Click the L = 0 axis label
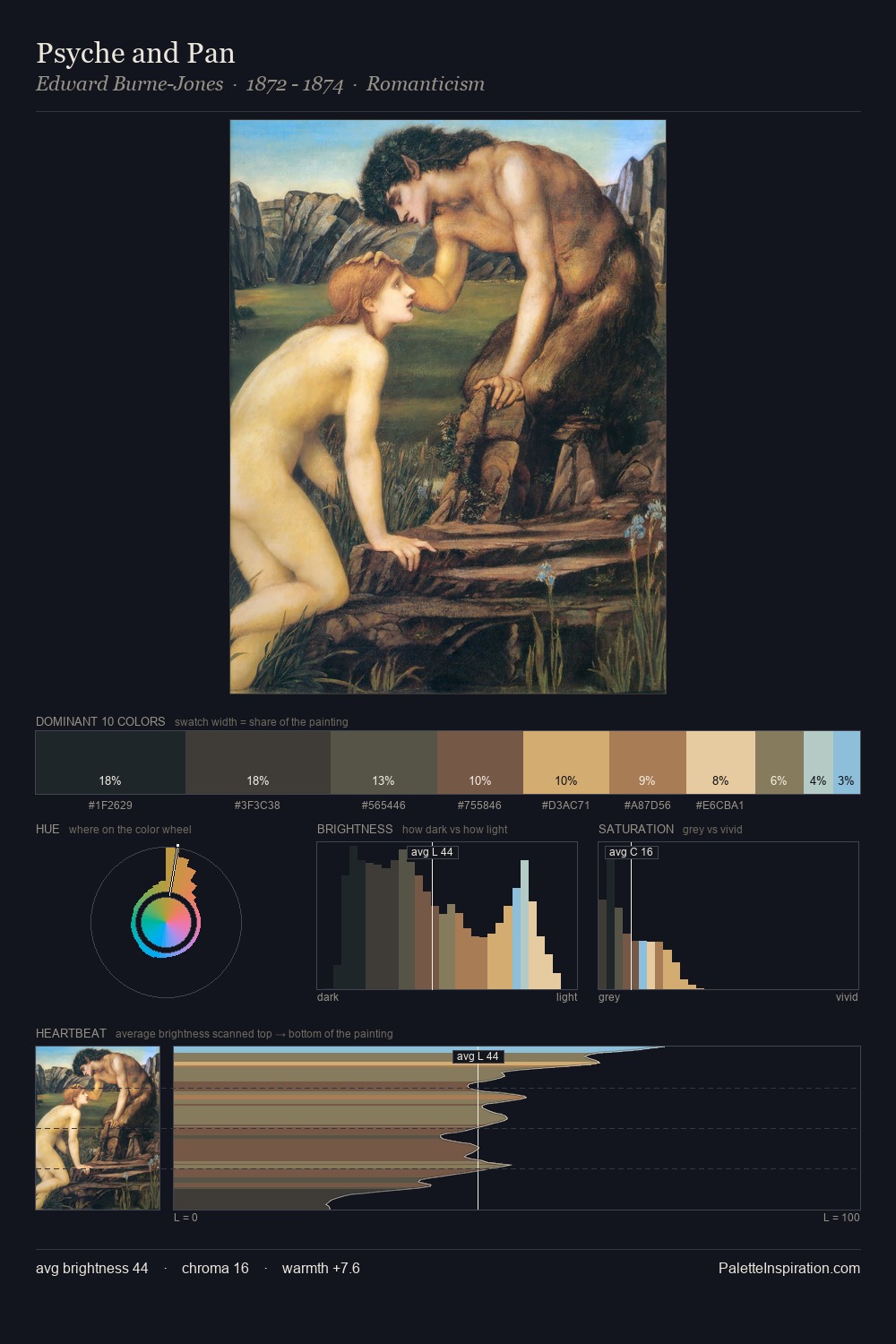Image resolution: width=896 pixels, height=1344 pixels. point(185,1217)
